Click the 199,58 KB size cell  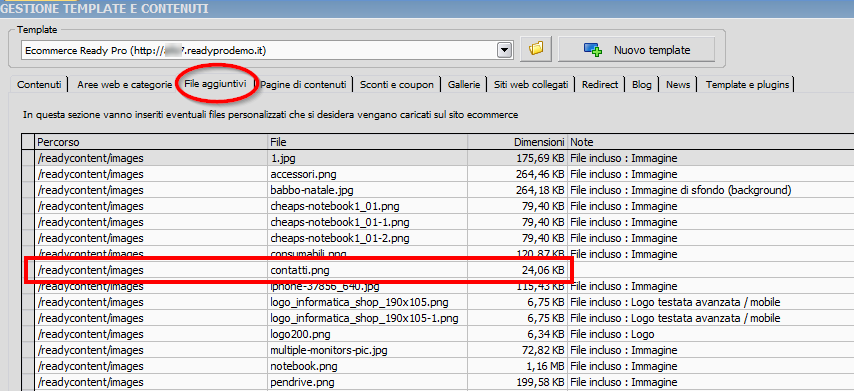point(518,382)
